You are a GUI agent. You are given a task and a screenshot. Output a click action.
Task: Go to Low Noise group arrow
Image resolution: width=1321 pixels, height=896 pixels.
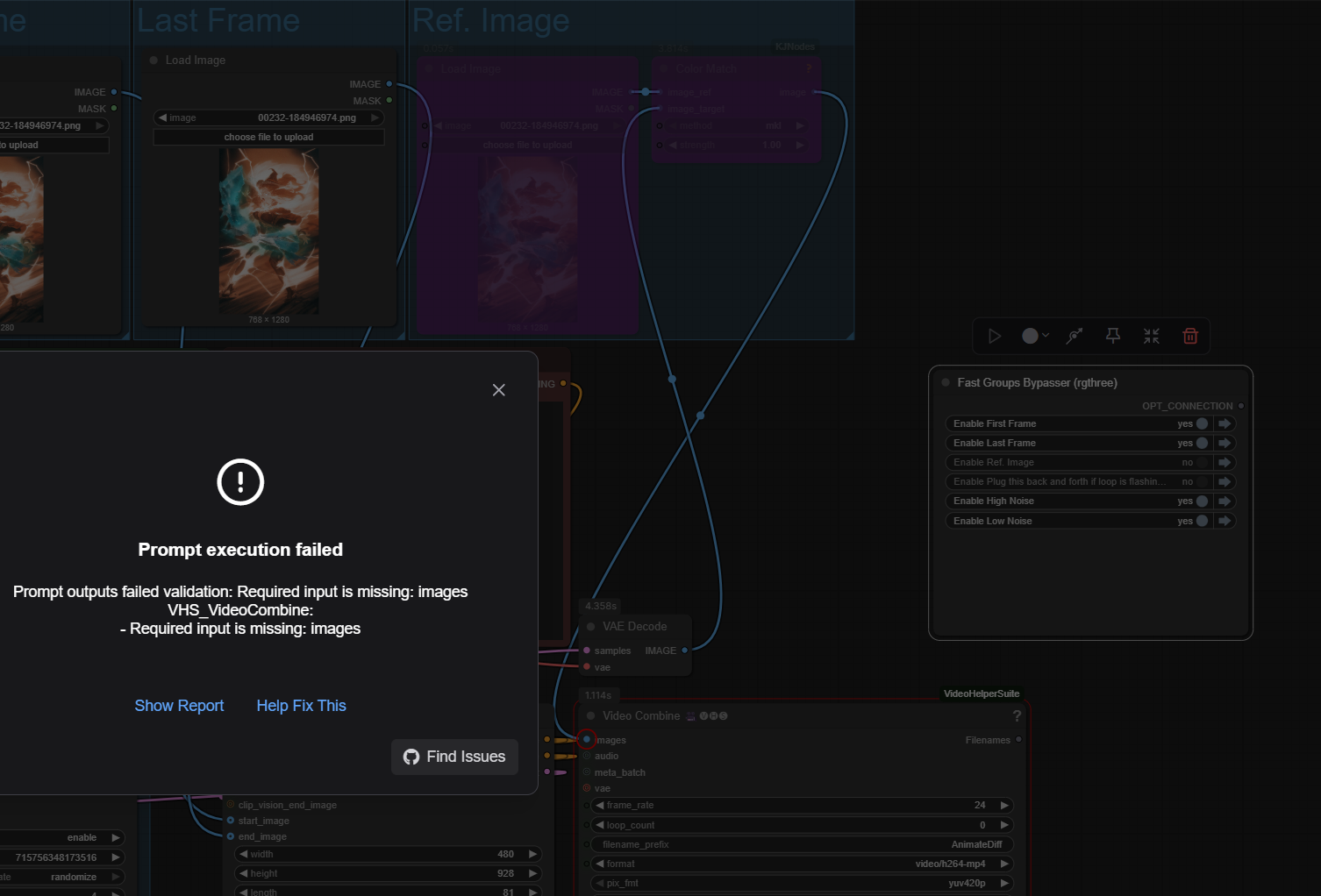(x=1225, y=521)
